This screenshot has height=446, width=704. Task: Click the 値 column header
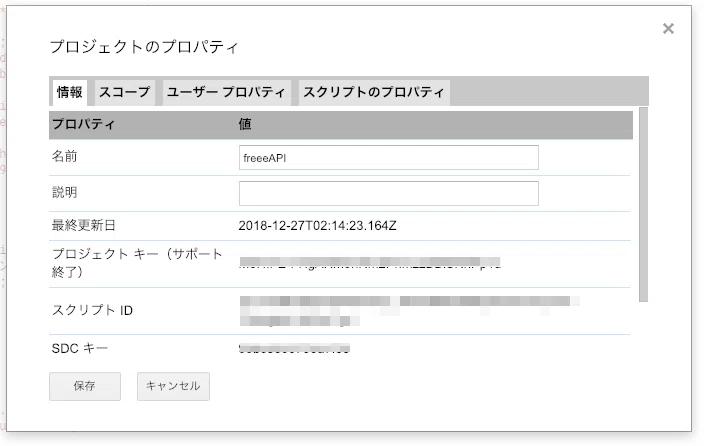coord(245,124)
